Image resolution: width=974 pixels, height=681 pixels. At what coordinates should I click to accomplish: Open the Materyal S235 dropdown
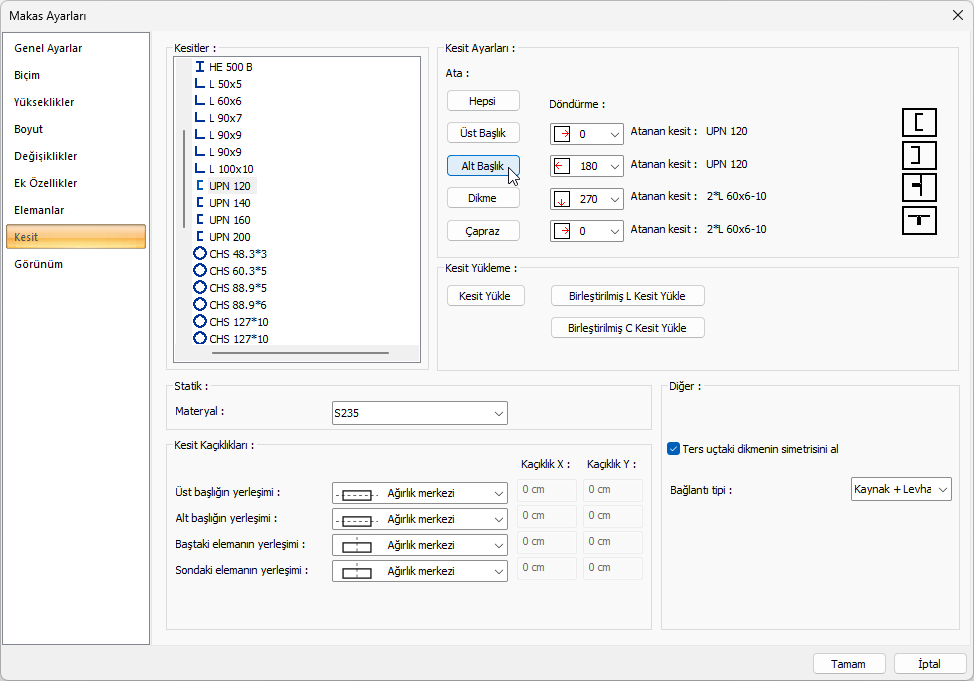point(419,413)
